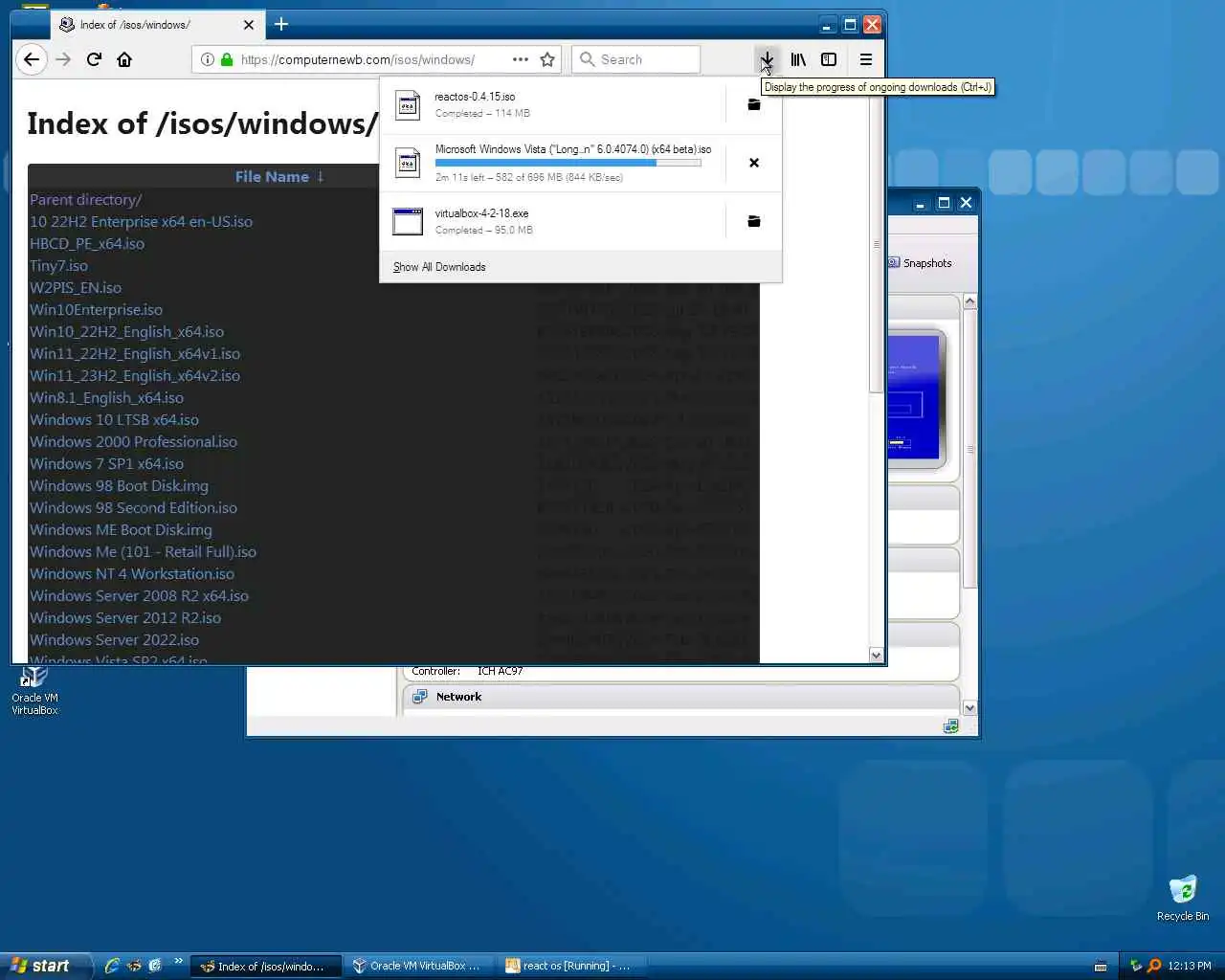Click the VirtualBox VM preview thumbnail
The height and width of the screenshot is (980, 1225).
pos(916,397)
